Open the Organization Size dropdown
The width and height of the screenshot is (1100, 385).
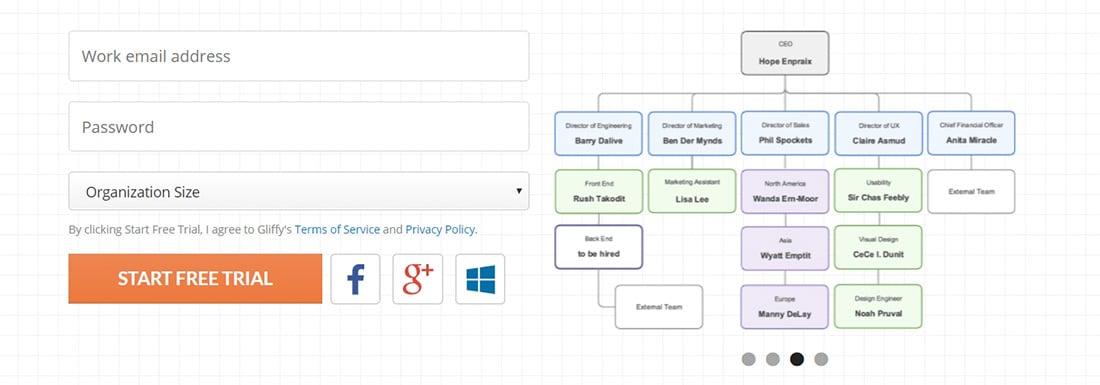coord(299,191)
